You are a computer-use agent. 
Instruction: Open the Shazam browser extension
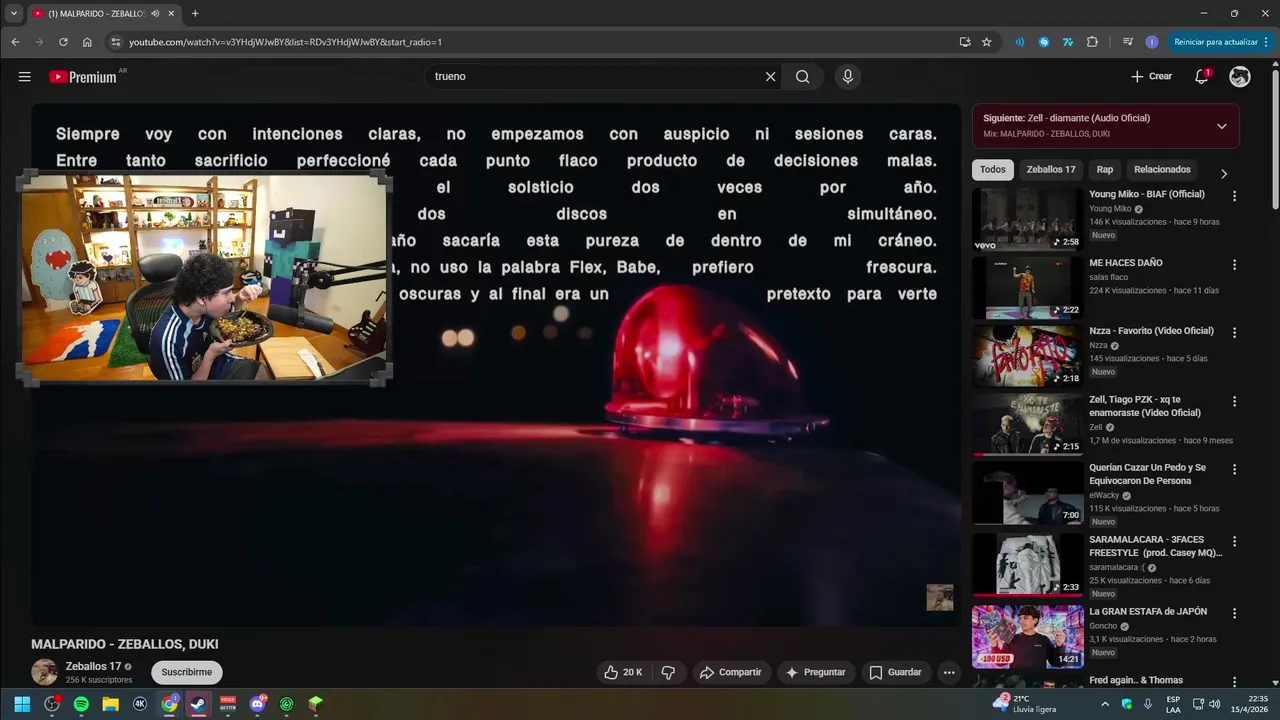point(1044,42)
